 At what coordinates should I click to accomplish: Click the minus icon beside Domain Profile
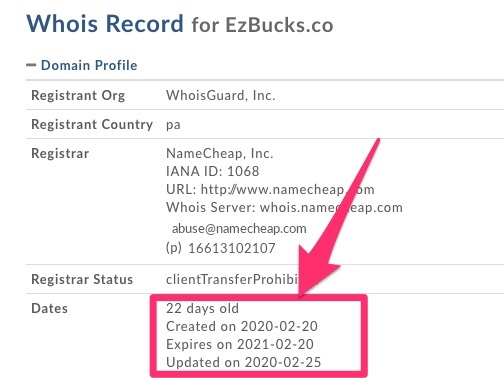[31, 65]
